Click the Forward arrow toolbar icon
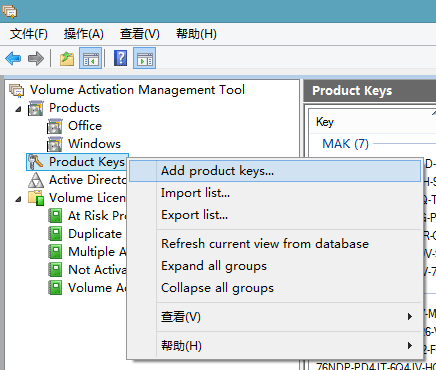 (x=36, y=59)
